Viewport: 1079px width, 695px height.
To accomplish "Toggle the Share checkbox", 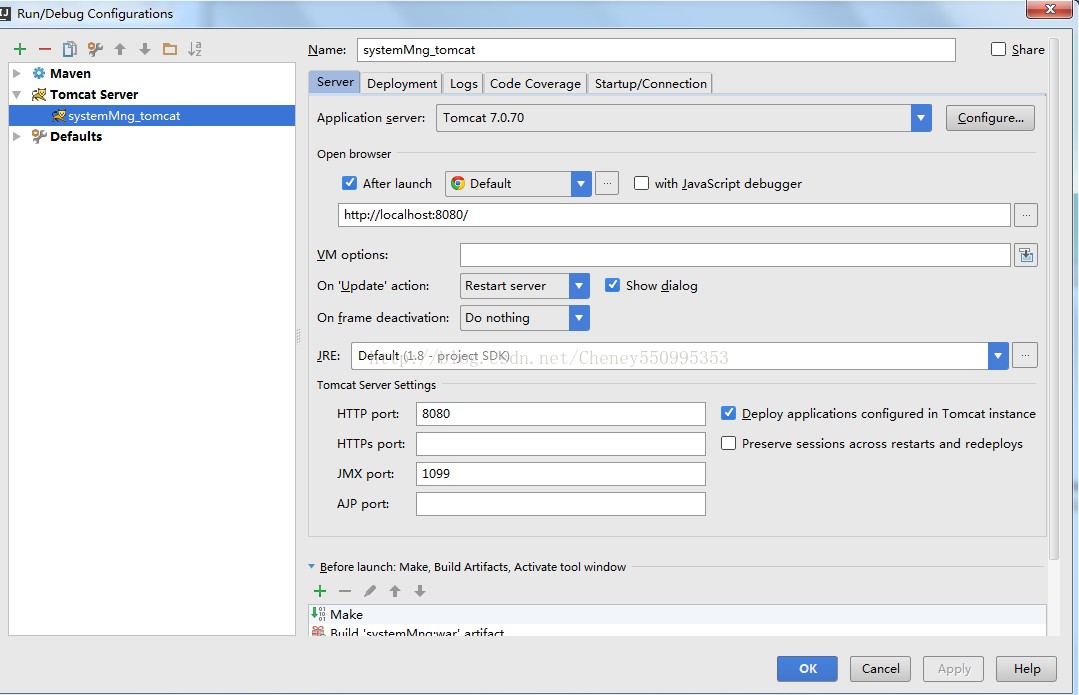I will pyautogui.click(x=998, y=49).
